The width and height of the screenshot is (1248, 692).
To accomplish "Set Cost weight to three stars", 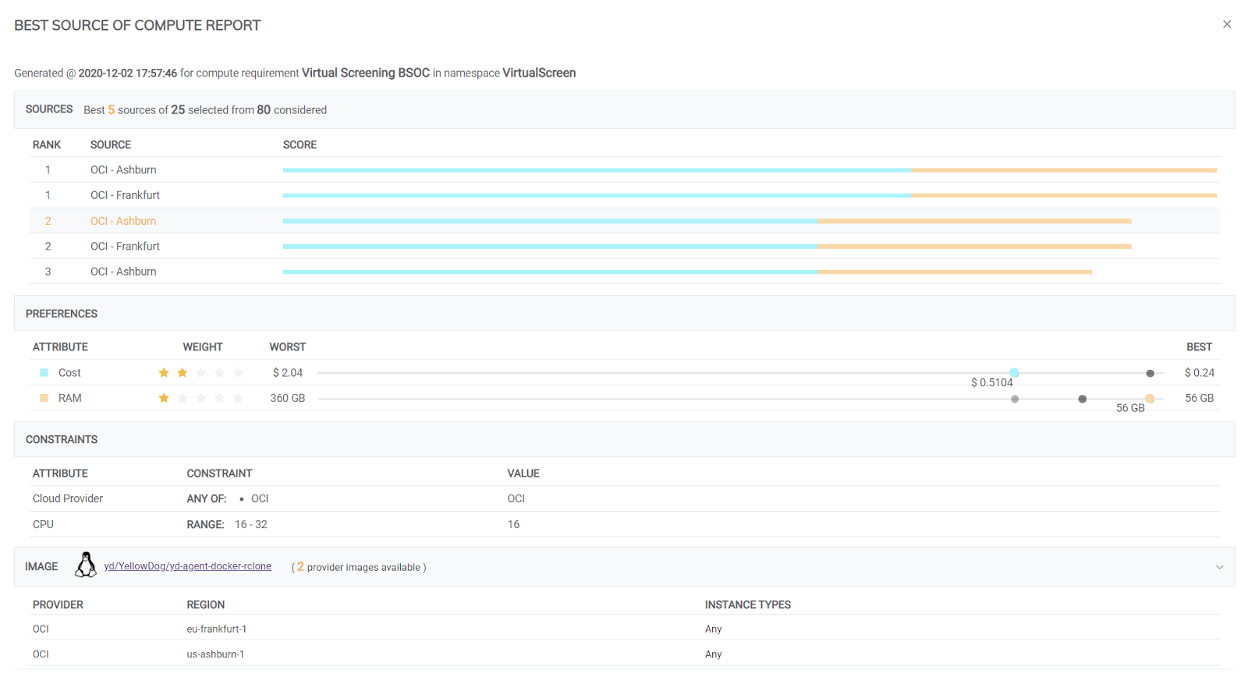I will (201, 373).
